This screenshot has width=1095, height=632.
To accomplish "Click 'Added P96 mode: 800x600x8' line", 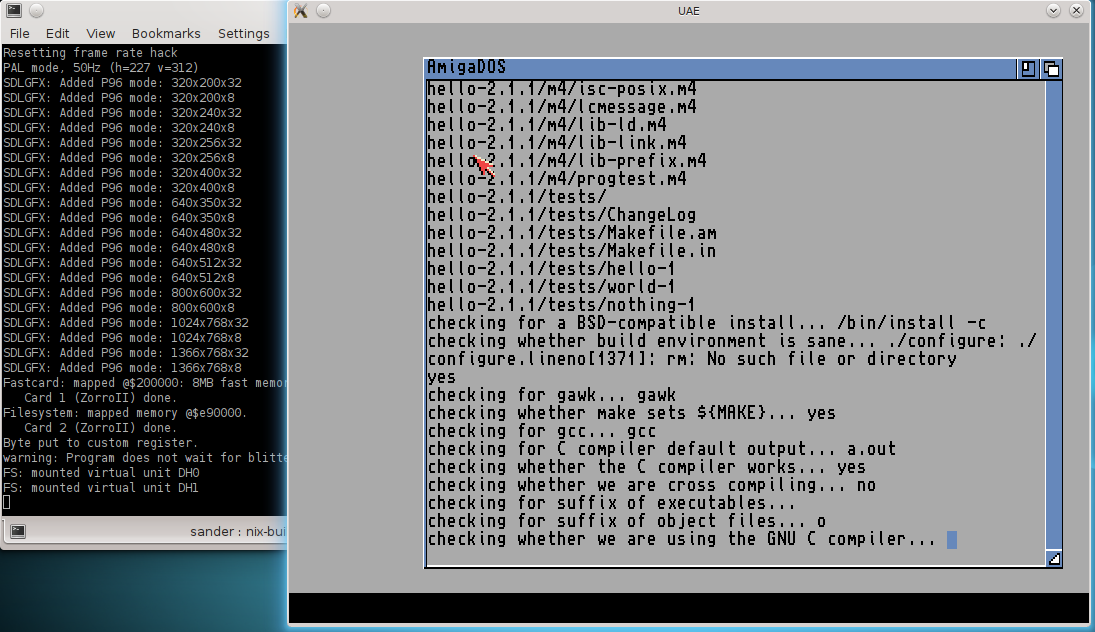I will 119,308.
